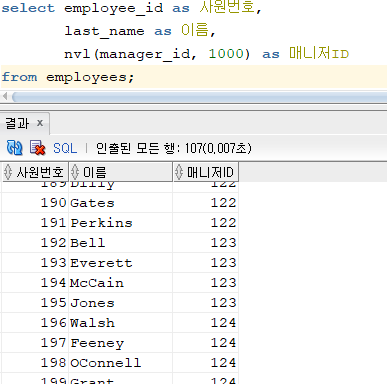387x384 pixels.
Task: Select cell with name Gates
Action: click(121, 203)
